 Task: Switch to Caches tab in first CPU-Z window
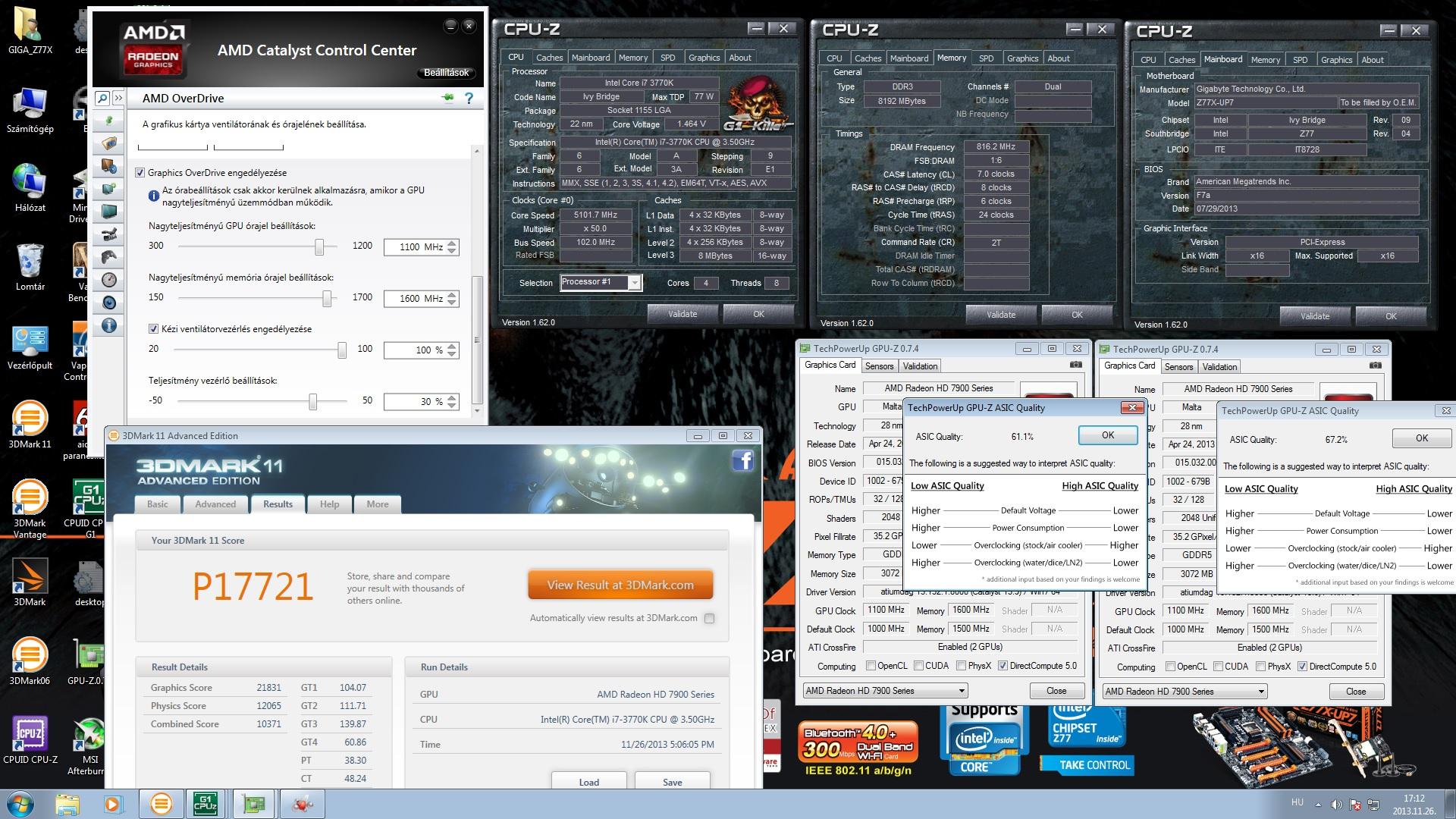(x=549, y=58)
